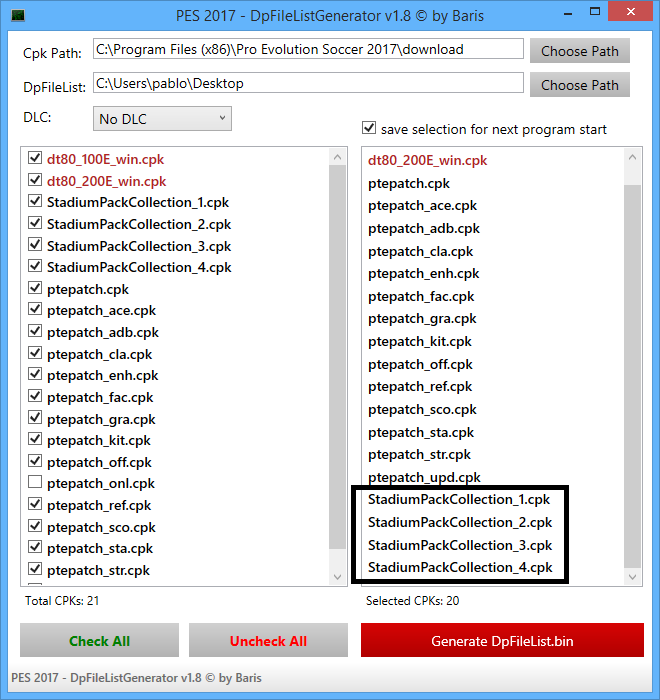Select dt80_200E_win.cpk in right list

pyautogui.click(x=427, y=160)
